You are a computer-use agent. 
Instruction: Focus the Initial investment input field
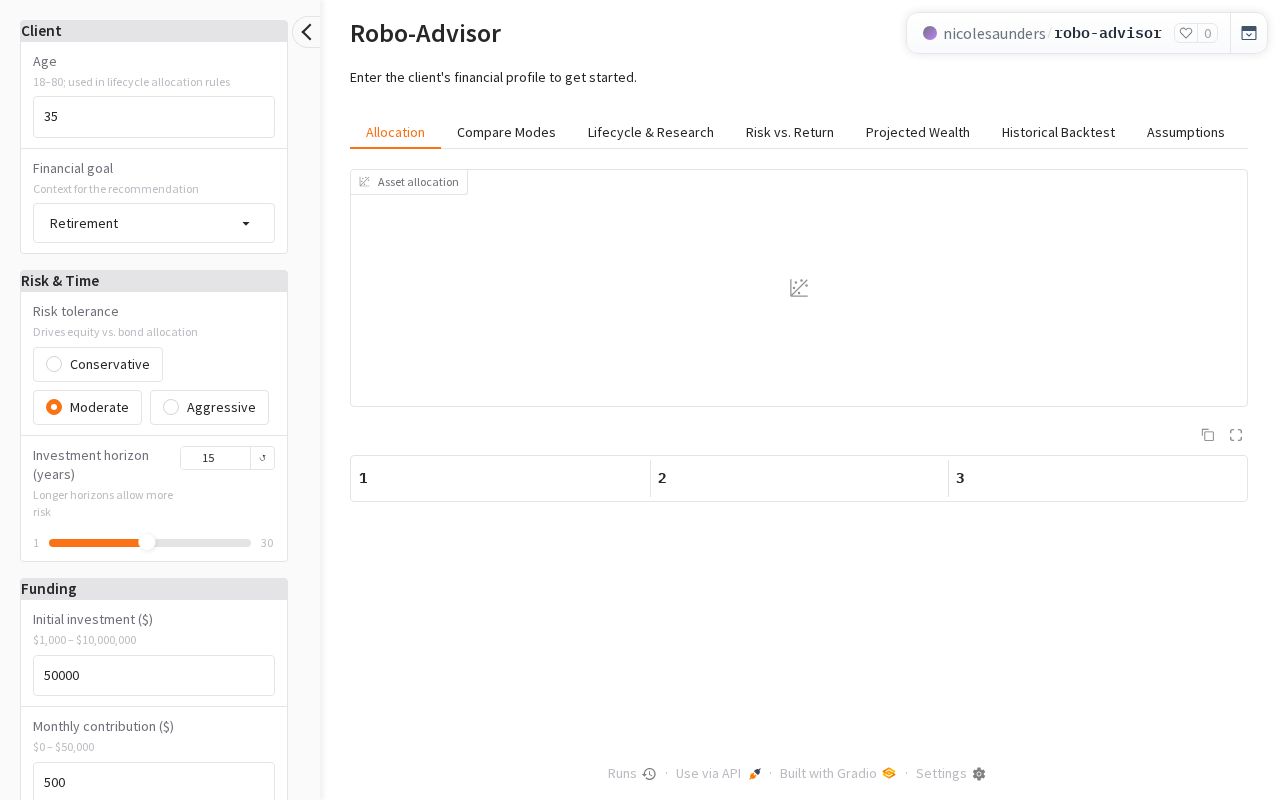[x=154, y=675]
